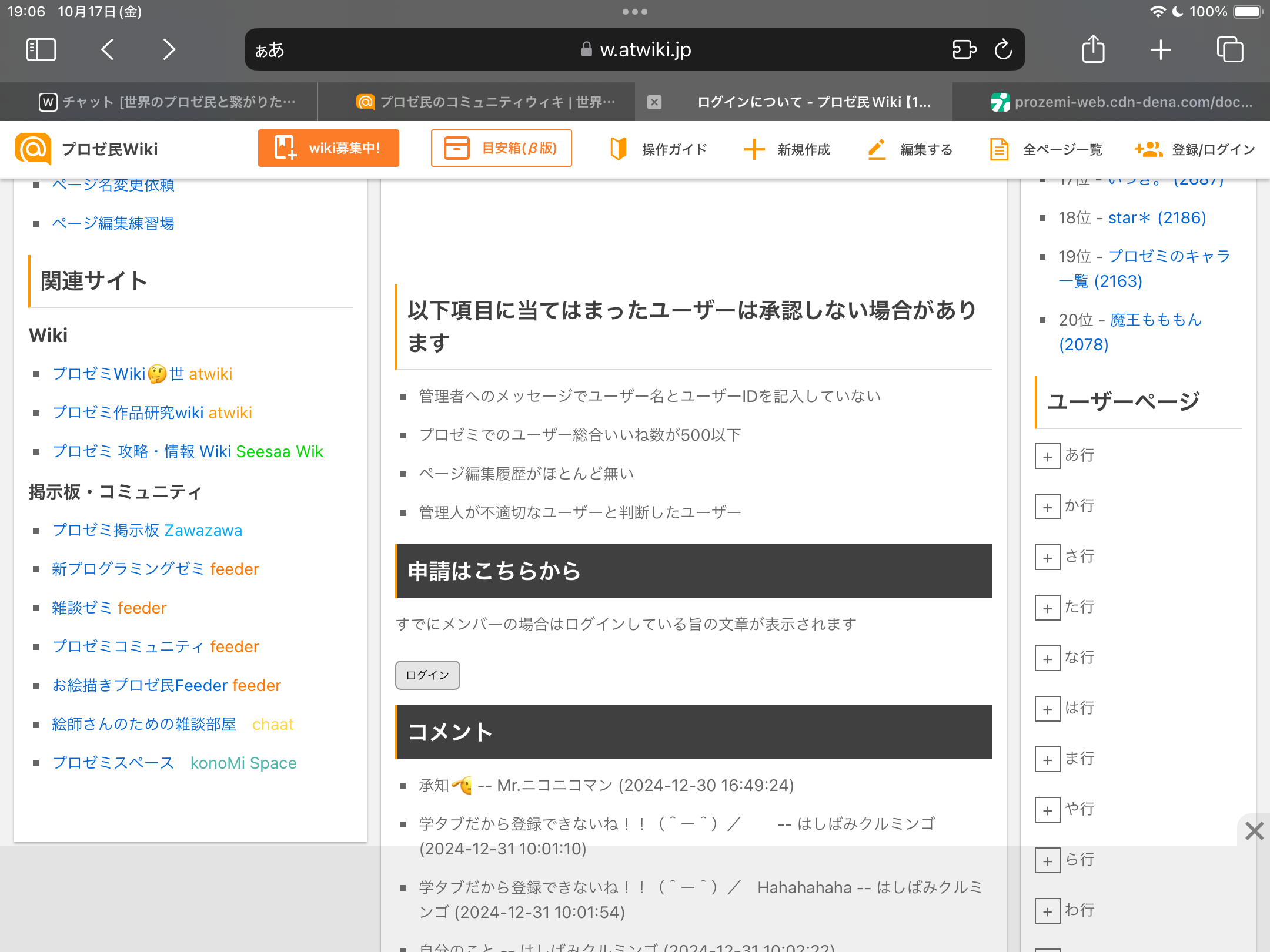This screenshot has width=1270, height=952.
Task: Switch to prozemi-web.cdn-dena.com tab
Action: [x=1122, y=102]
